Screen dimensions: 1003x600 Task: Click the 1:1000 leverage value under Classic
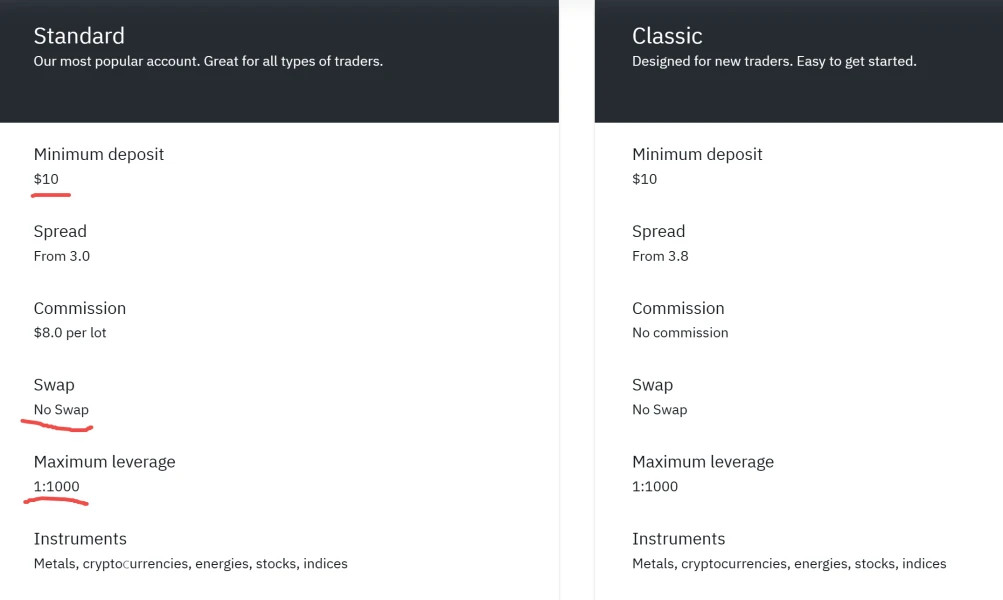tap(655, 487)
